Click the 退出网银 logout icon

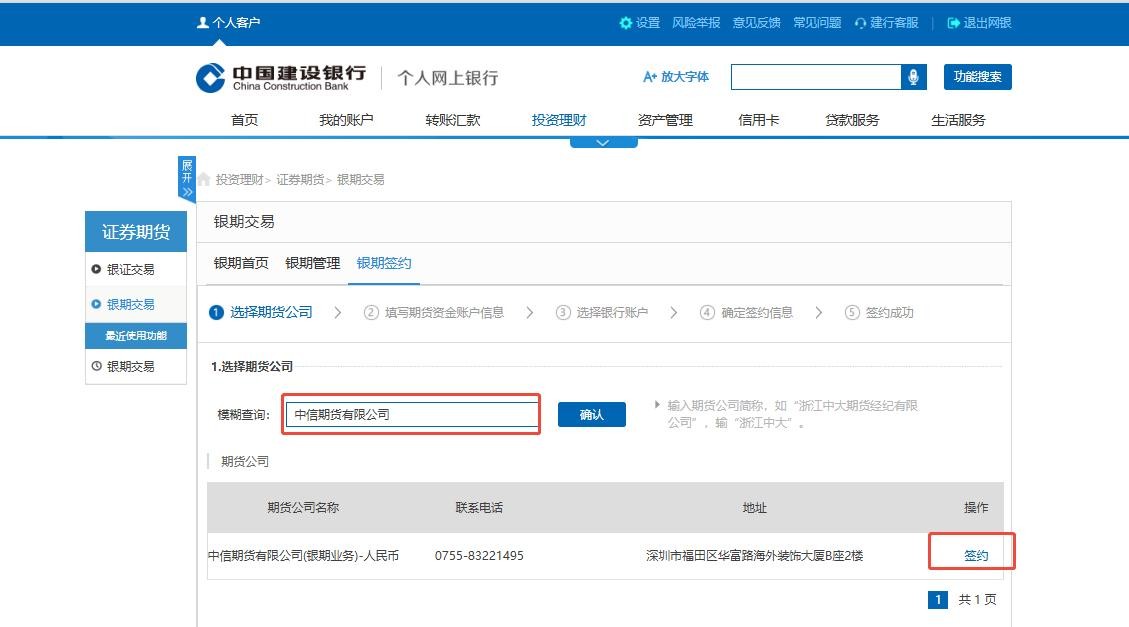(x=953, y=23)
